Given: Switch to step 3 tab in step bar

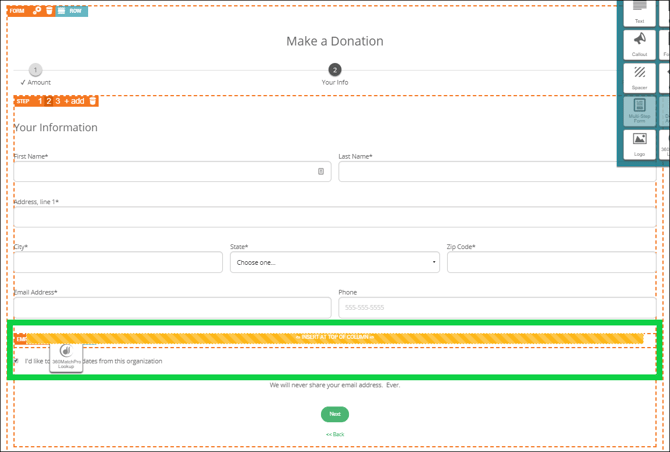Looking at the screenshot, I should [58, 101].
